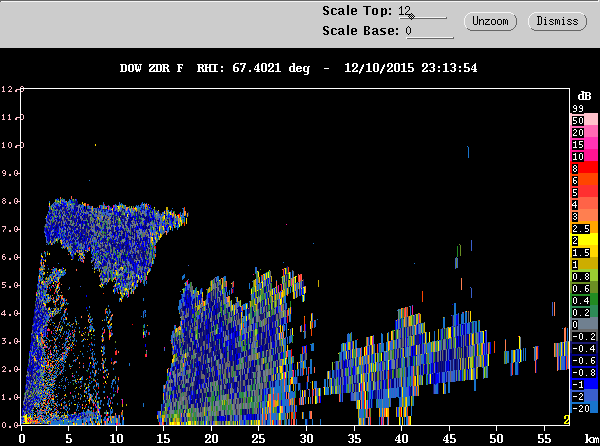Click the 4 dB color swatch

(x=584, y=204)
